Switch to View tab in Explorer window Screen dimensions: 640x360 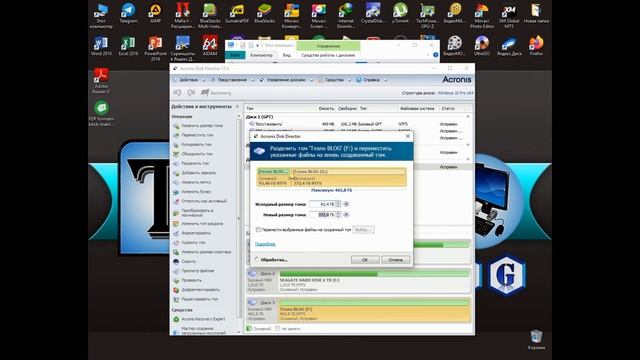287,55
